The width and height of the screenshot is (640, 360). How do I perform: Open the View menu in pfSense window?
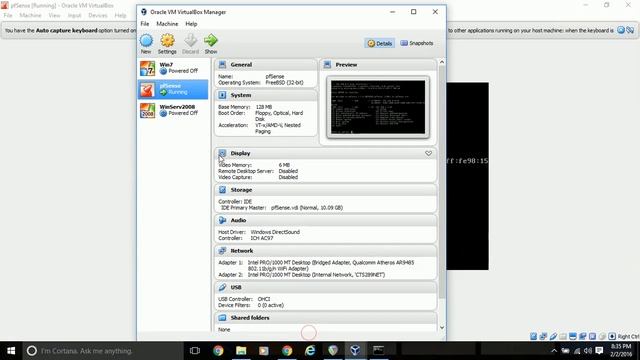[x=54, y=15]
